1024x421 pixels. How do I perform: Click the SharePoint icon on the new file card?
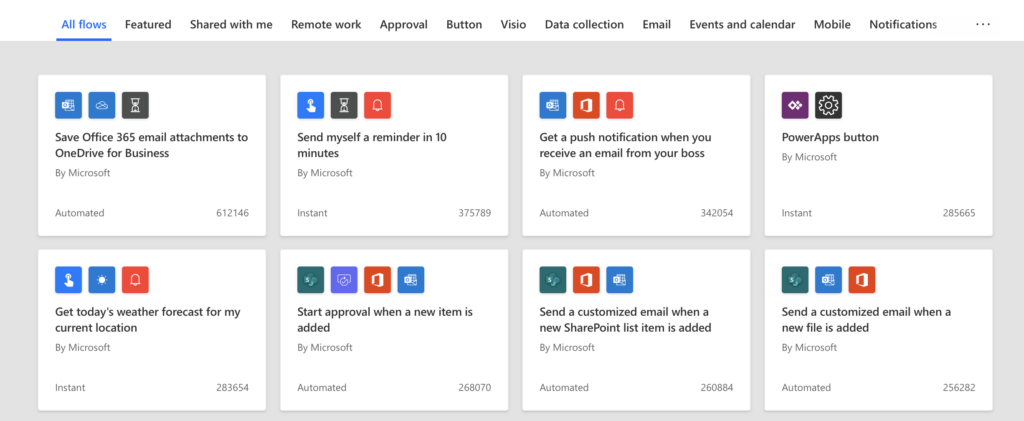coord(795,280)
